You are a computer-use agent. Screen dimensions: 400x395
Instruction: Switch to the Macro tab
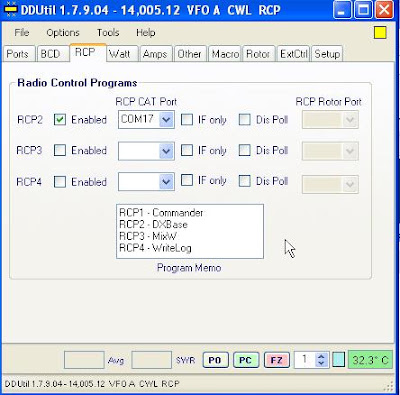point(225,54)
